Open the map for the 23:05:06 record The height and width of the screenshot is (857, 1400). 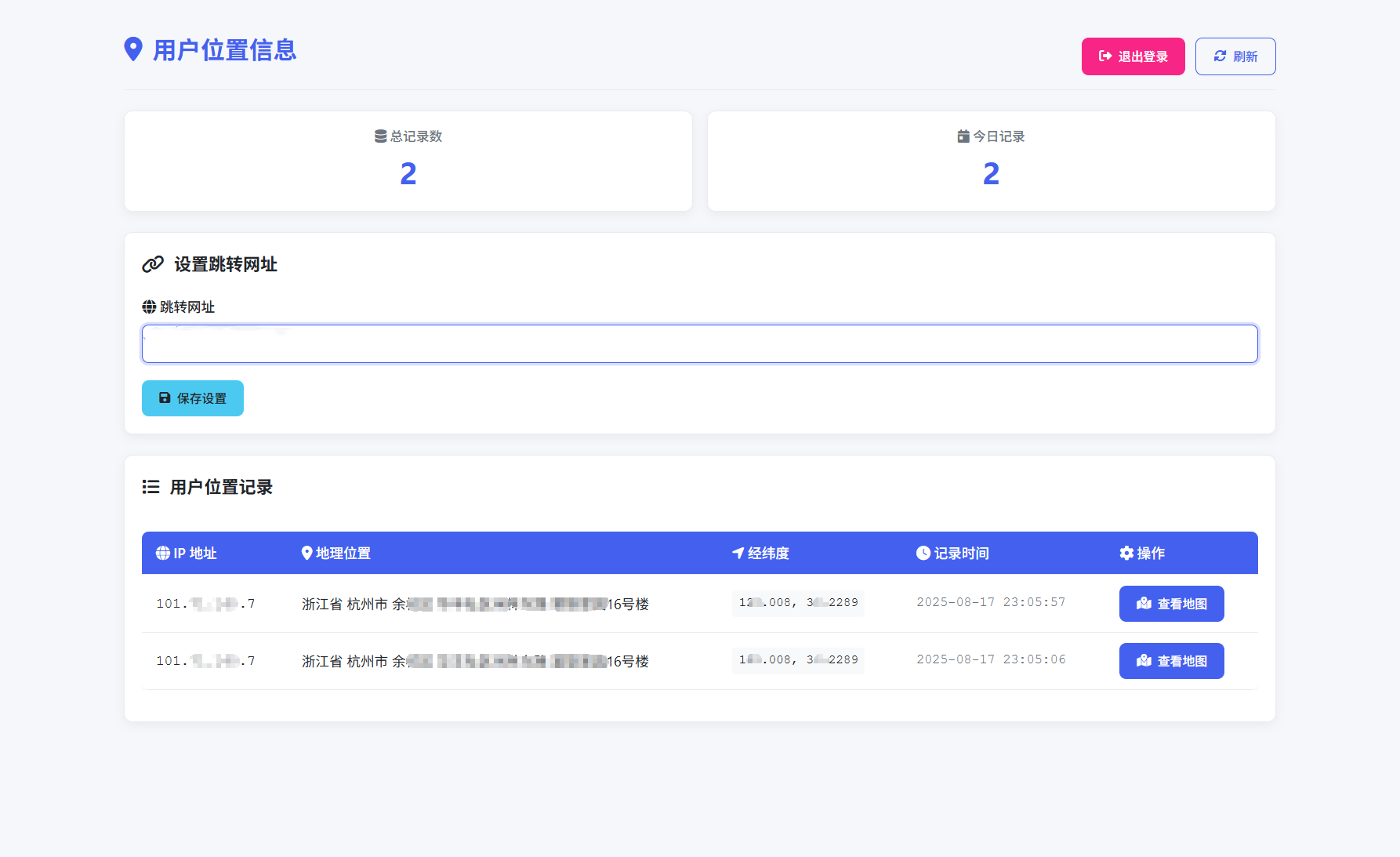click(1171, 660)
